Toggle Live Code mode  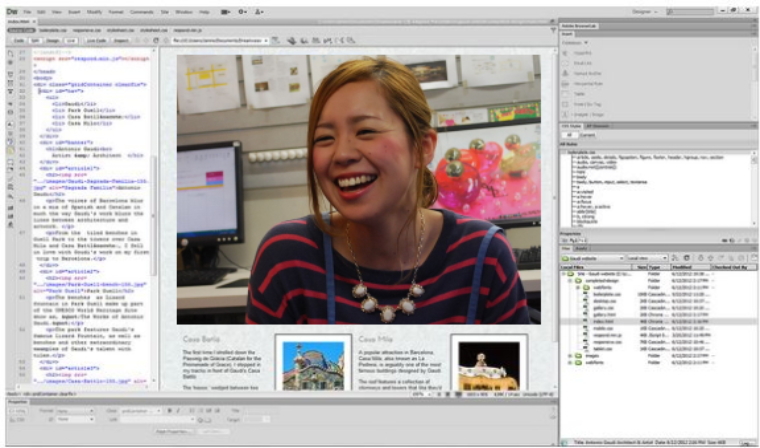(96, 41)
